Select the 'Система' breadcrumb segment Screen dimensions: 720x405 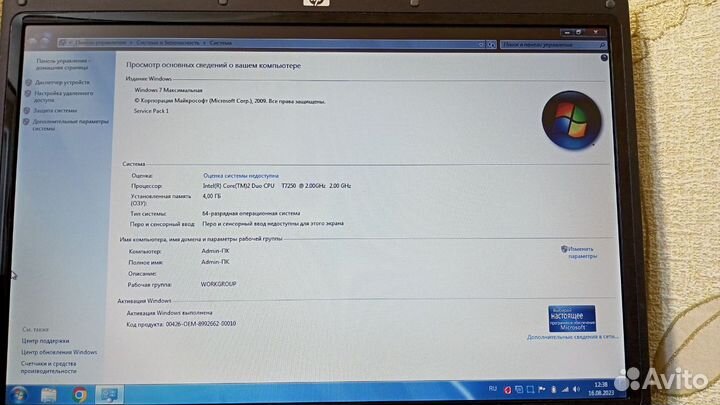pyautogui.click(x=221, y=43)
